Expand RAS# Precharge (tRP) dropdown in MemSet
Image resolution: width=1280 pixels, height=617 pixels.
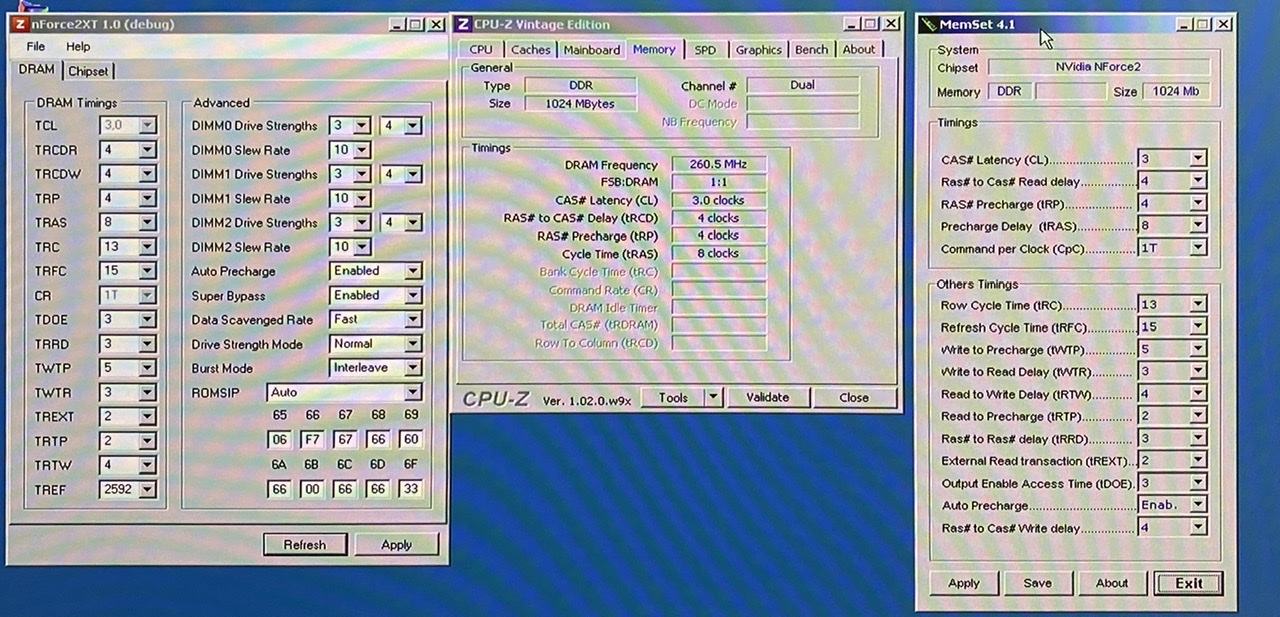coord(1197,203)
